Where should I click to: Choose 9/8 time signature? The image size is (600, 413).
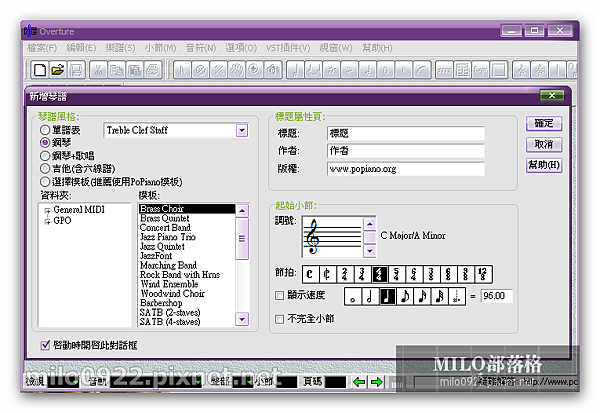(x=465, y=274)
